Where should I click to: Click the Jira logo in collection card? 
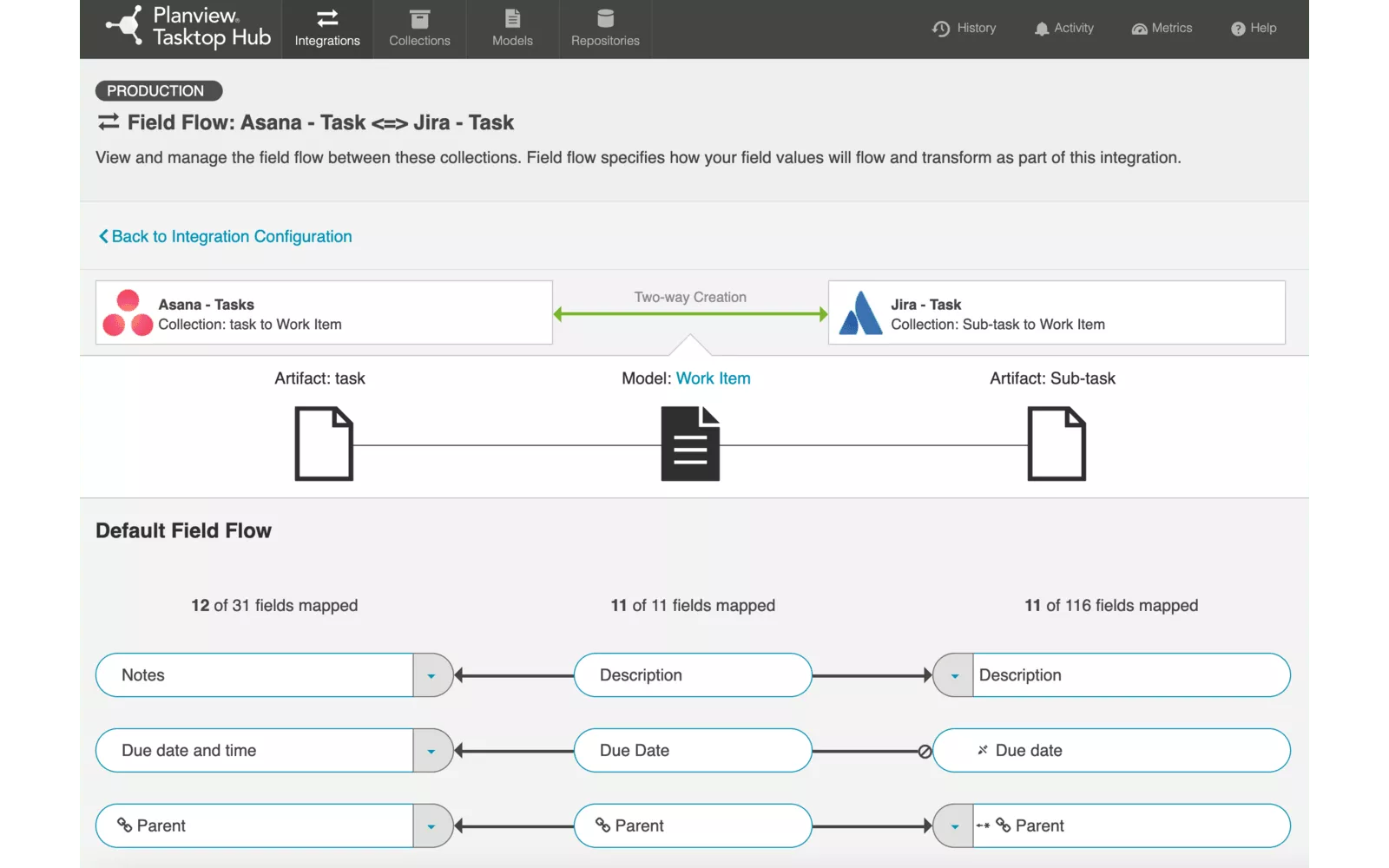tap(860, 313)
